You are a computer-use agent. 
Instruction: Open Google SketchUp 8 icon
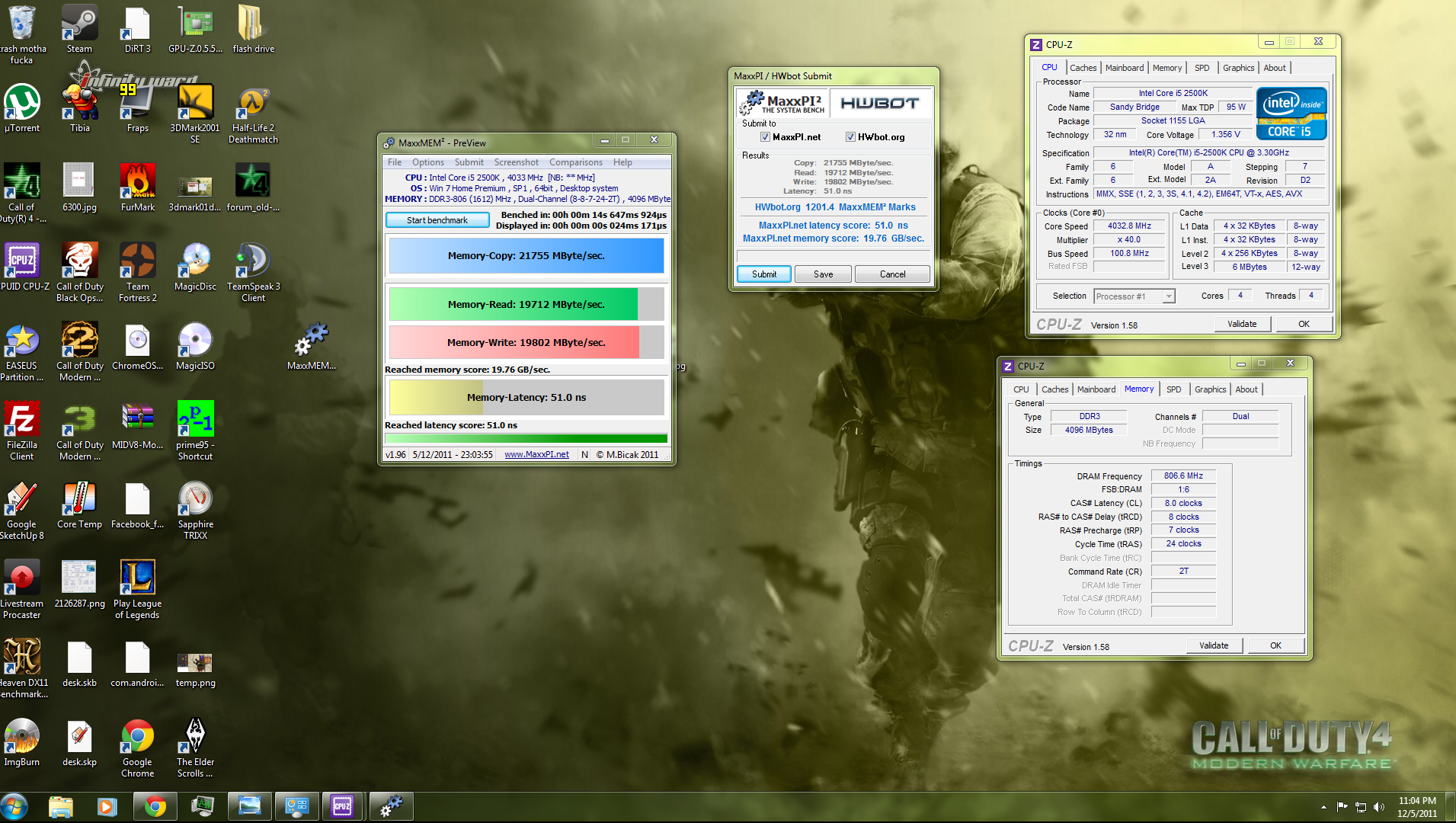(x=22, y=511)
